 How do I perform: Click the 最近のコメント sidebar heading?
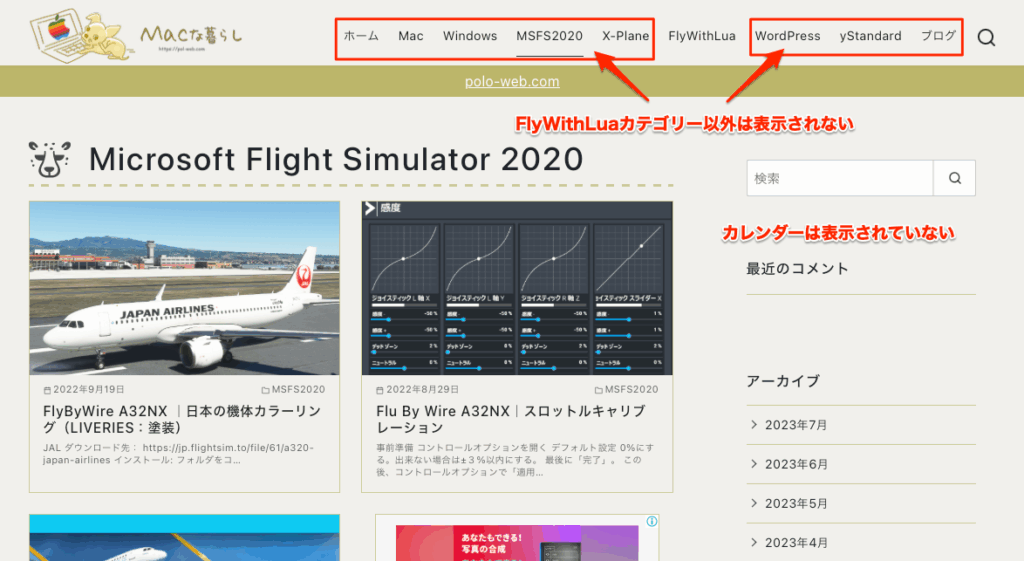797,268
